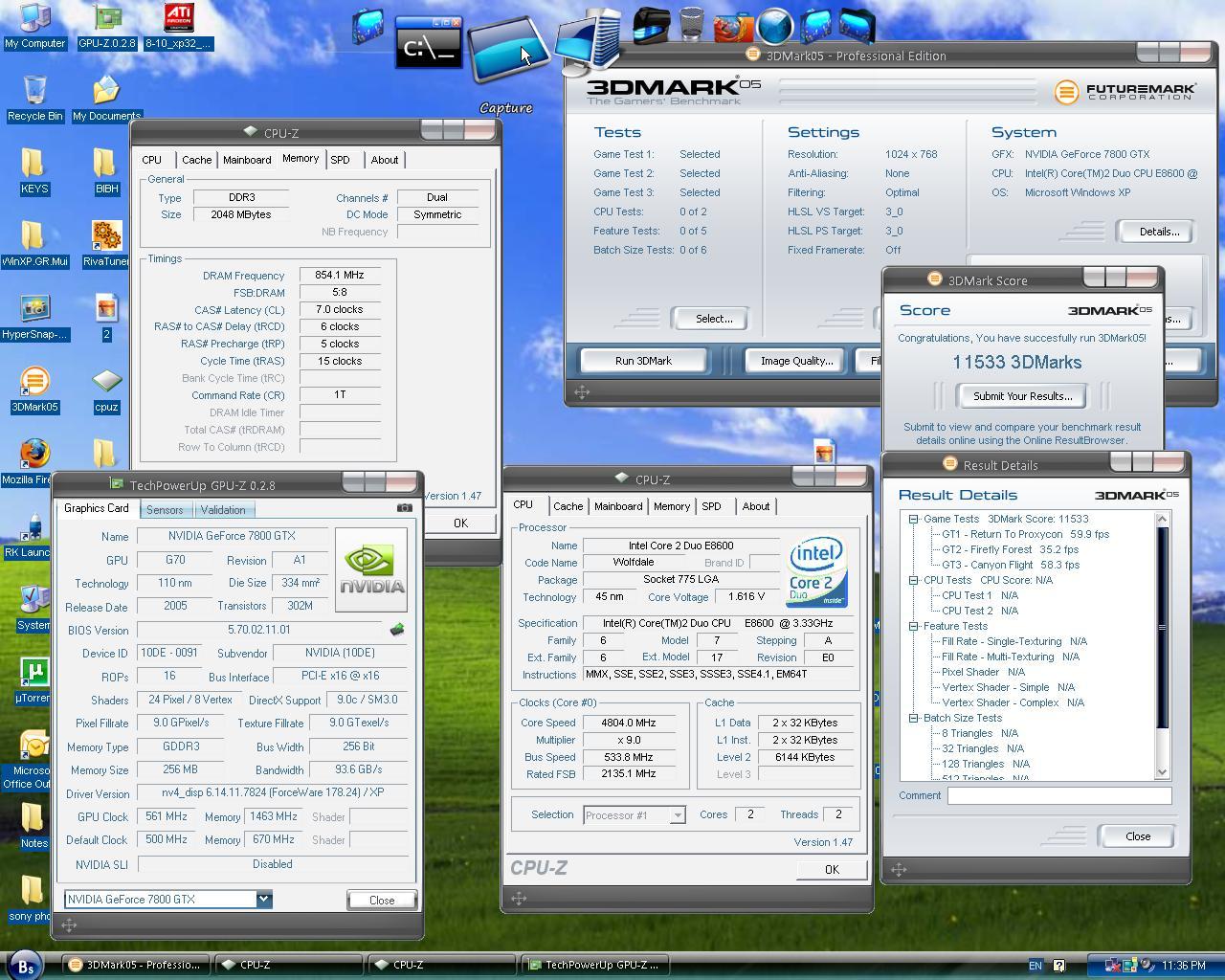Open the About tab in the lower CPU-Z window

coord(756,506)
